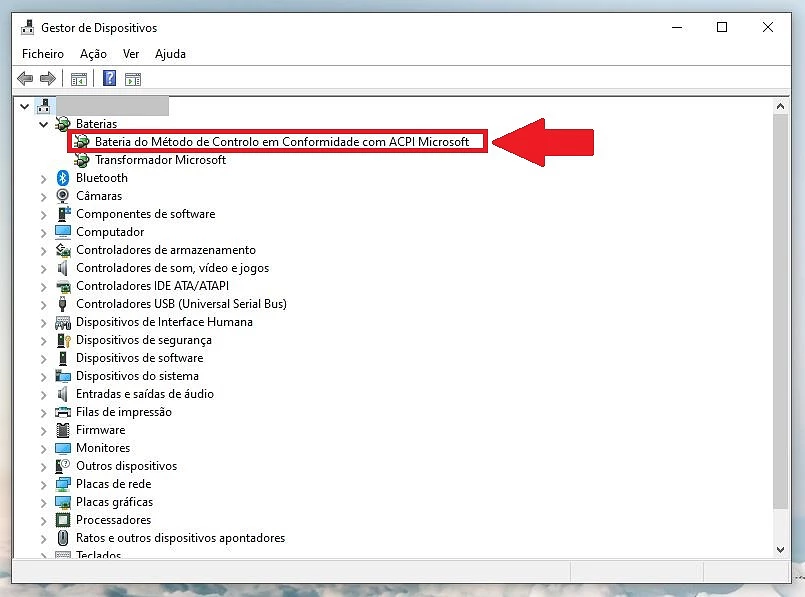
Task: Click the Controladores USB plug icon
Action: pyautogui.click(x=63, y=304)
